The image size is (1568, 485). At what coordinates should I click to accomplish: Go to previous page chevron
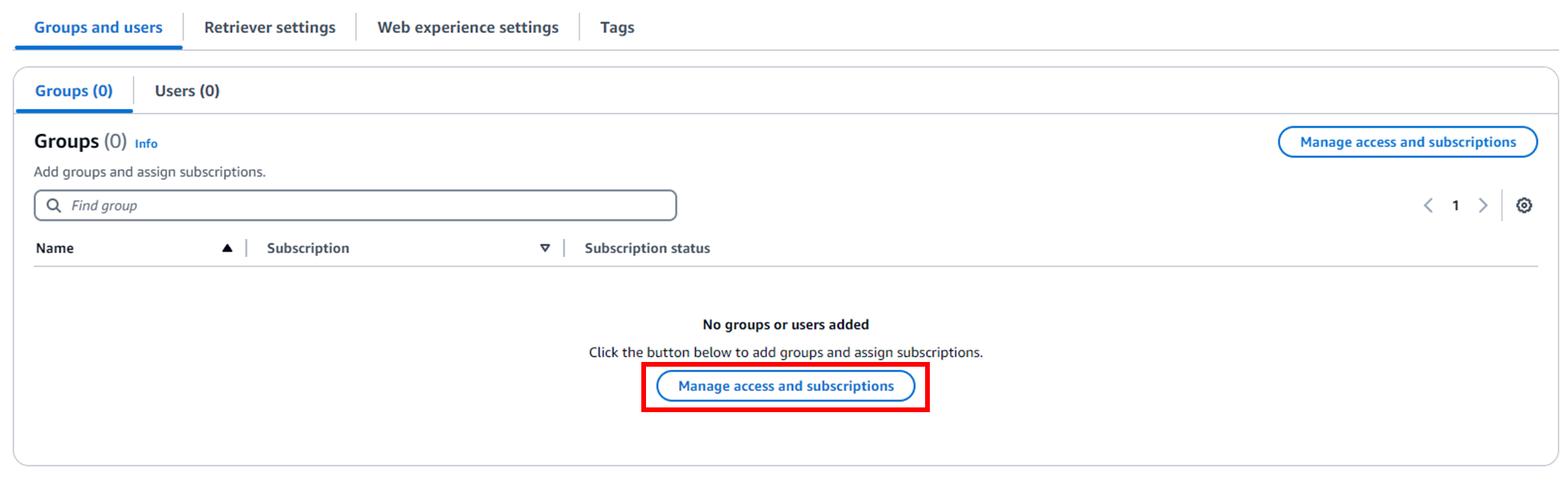pyautogui.click(x=1428, y=205)
